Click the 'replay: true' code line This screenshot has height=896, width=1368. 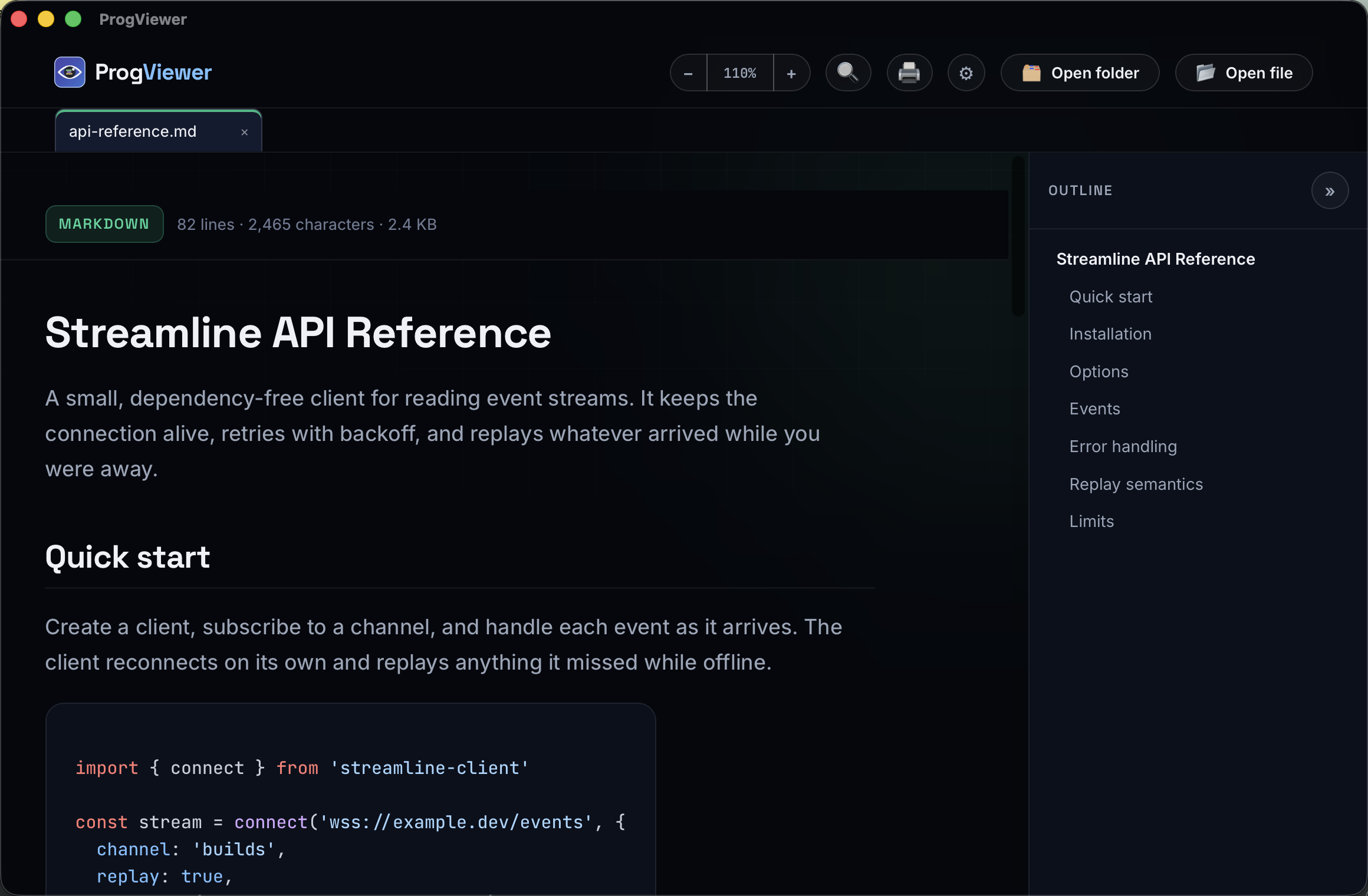(x=165, y=877)
